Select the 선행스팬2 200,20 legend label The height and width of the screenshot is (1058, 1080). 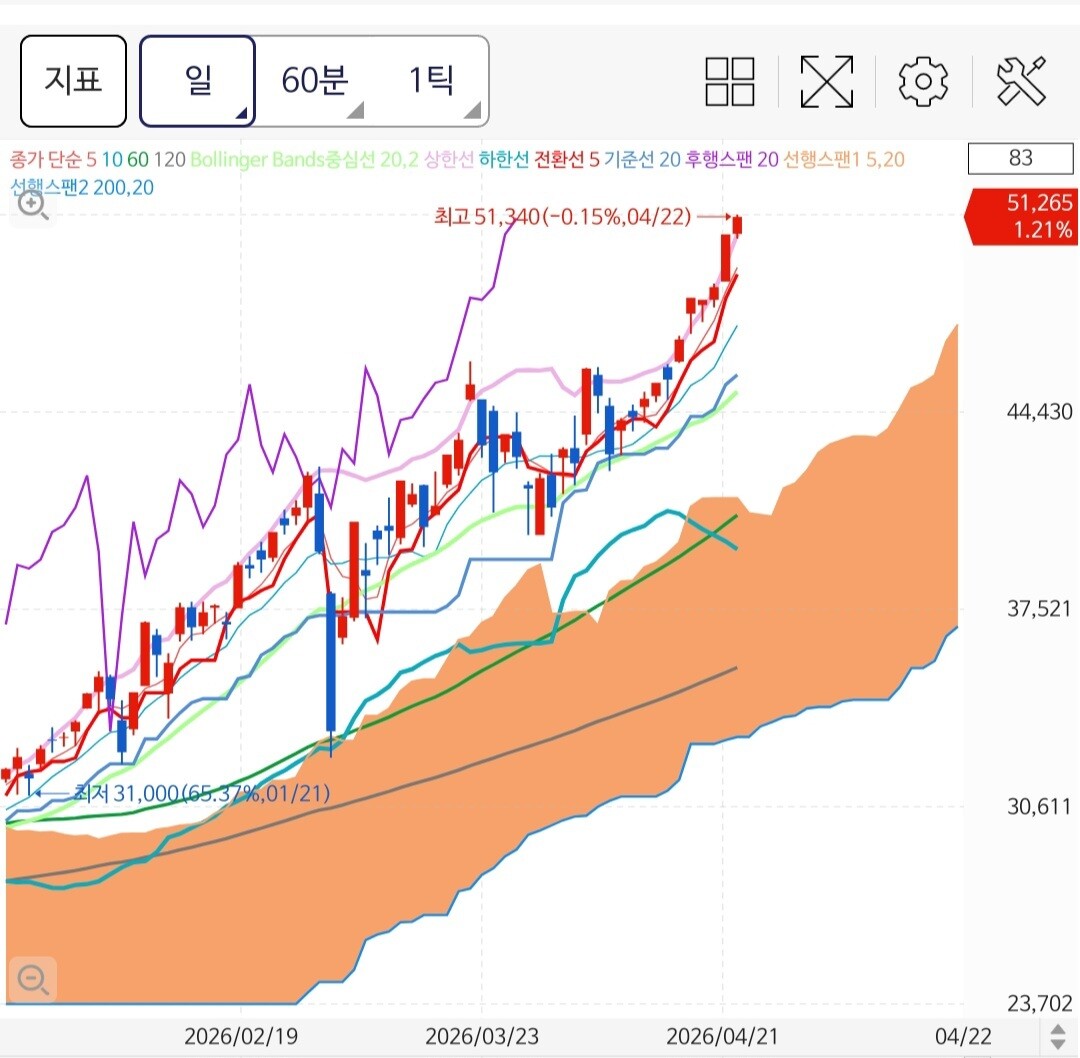pos(82,187)
